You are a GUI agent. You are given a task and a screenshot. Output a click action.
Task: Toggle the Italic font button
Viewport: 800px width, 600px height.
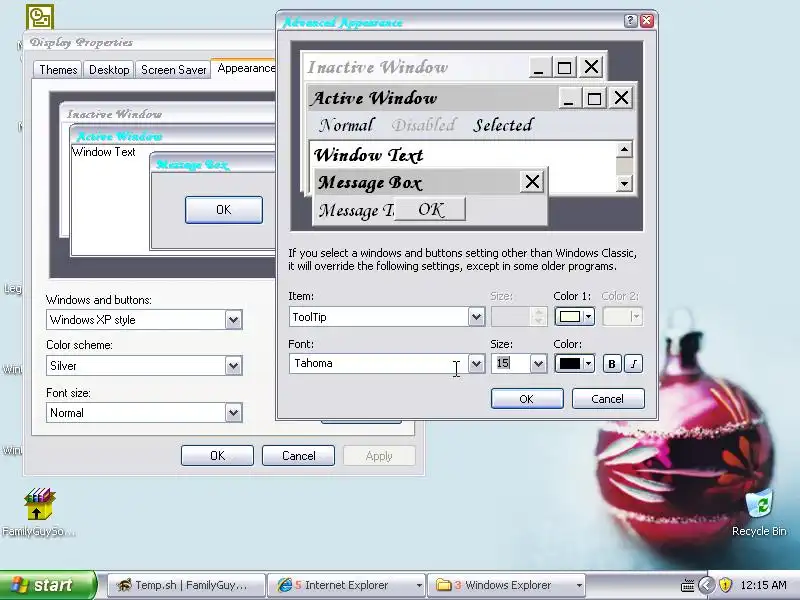634,364
